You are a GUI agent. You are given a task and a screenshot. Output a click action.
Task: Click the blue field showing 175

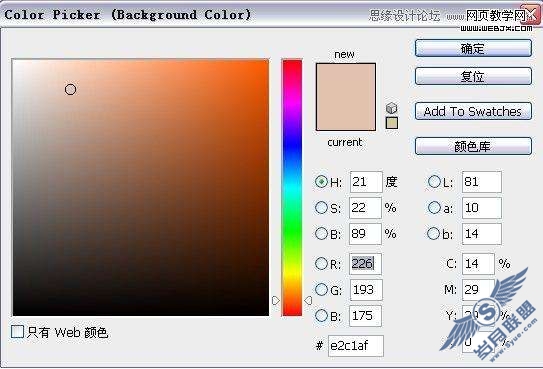click(x=365, y=316)
